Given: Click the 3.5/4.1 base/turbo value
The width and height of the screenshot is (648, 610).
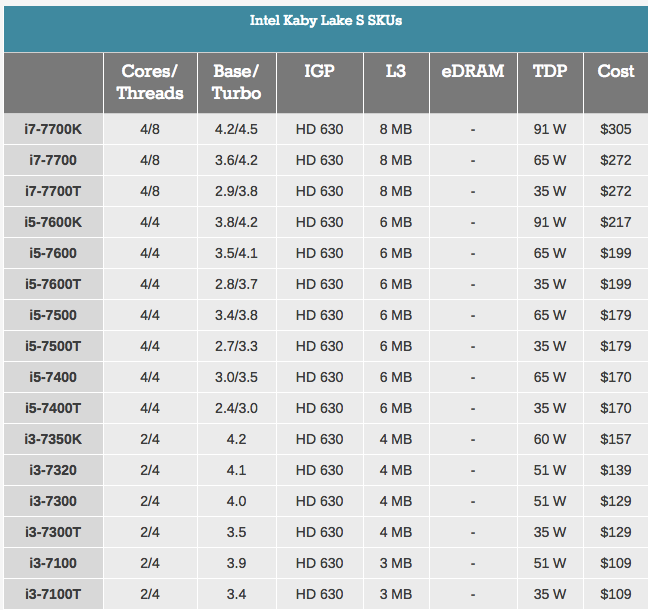Looking at the screenshot, I should pyautogui.click(x=236, y=253).
